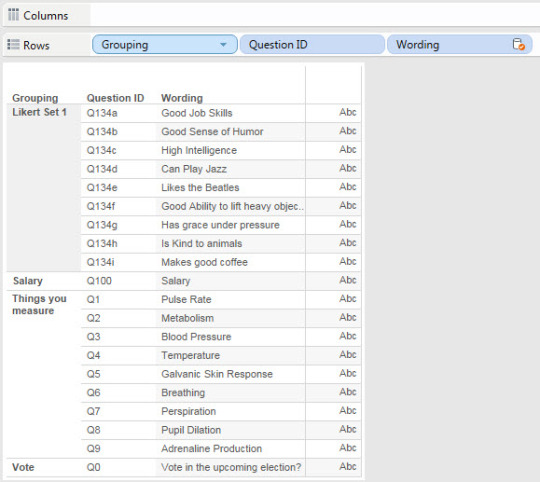Click the Question ID column header
Viewport: 540px width, 482px height.
[115, 98]
